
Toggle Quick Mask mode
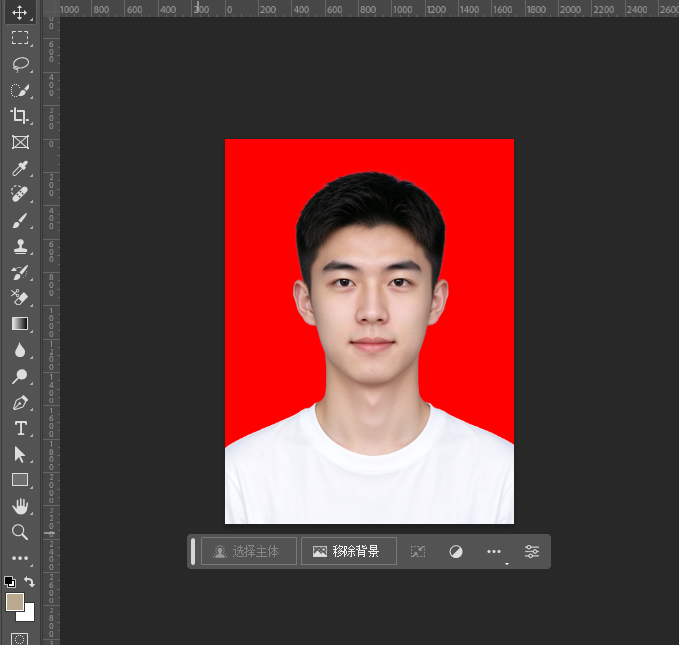pyautogui.click(x=19, y=639)
